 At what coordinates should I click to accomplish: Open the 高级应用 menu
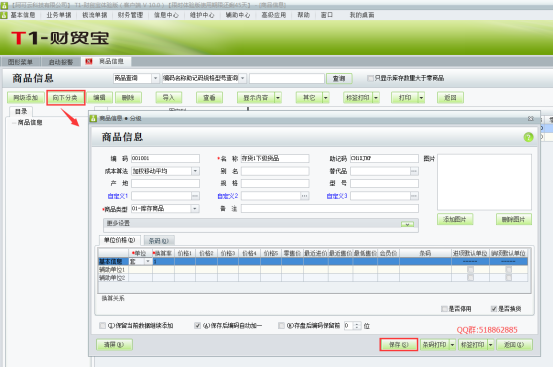274,15
